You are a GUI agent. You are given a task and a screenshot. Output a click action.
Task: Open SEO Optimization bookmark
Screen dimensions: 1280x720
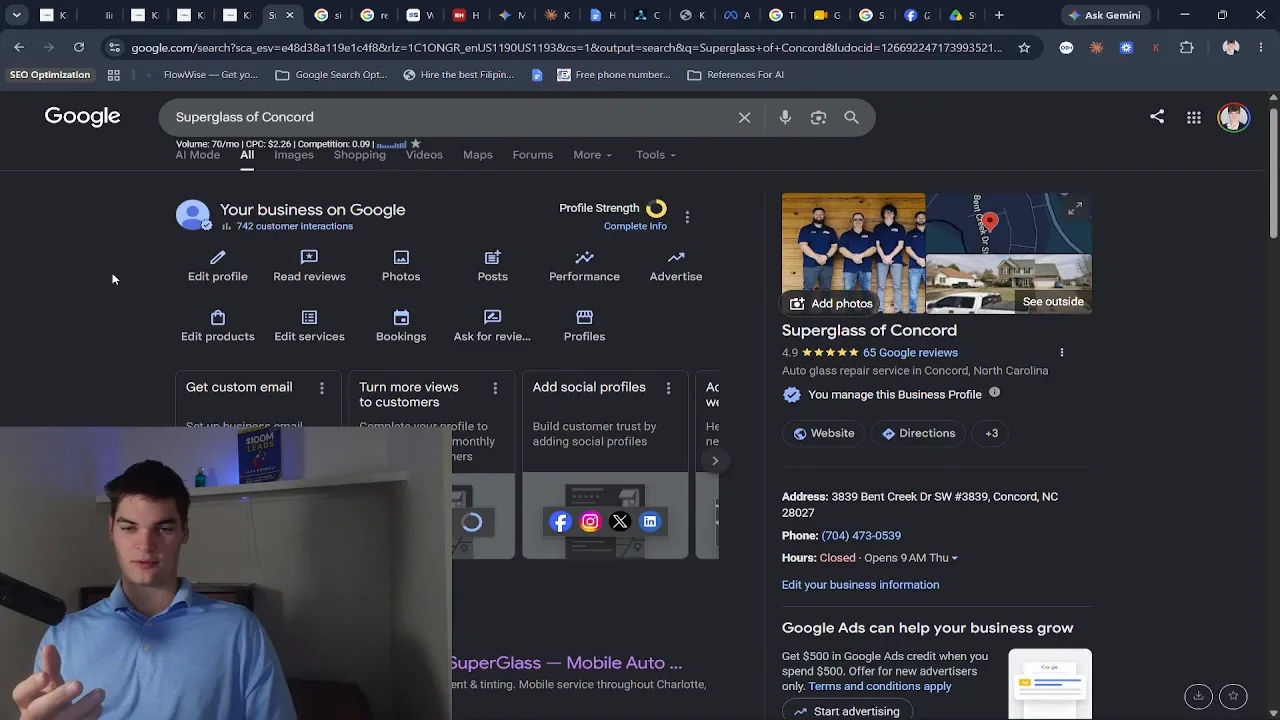click(x=50, y=75)
